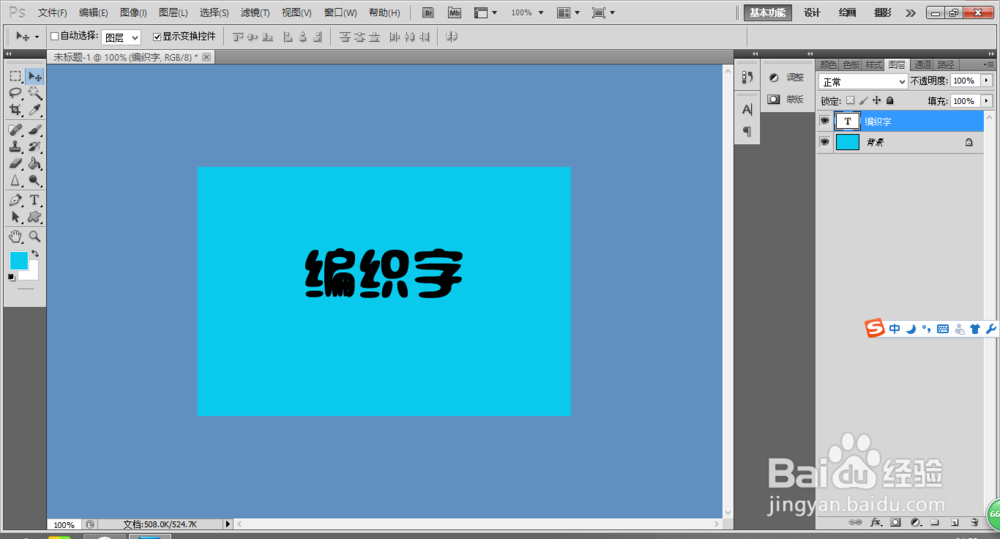
Task: Switch to the 通道 tab
Action: 922,64
